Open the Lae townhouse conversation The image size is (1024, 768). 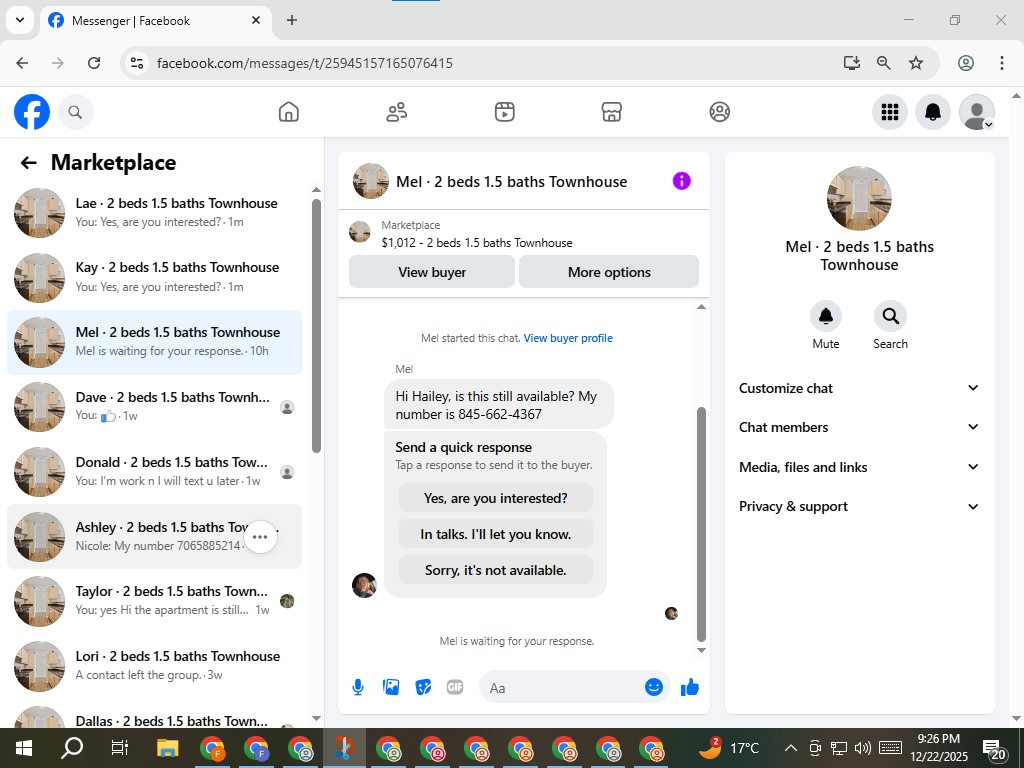pos(155,213)
